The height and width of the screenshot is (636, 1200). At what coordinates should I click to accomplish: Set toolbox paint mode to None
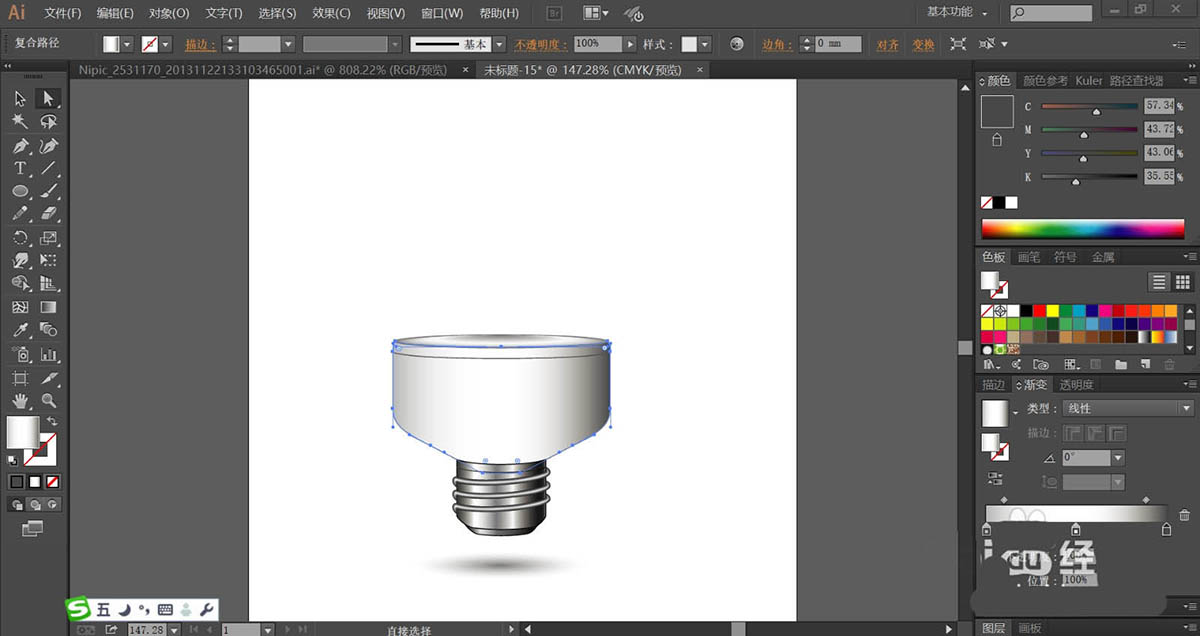point(53,481)
